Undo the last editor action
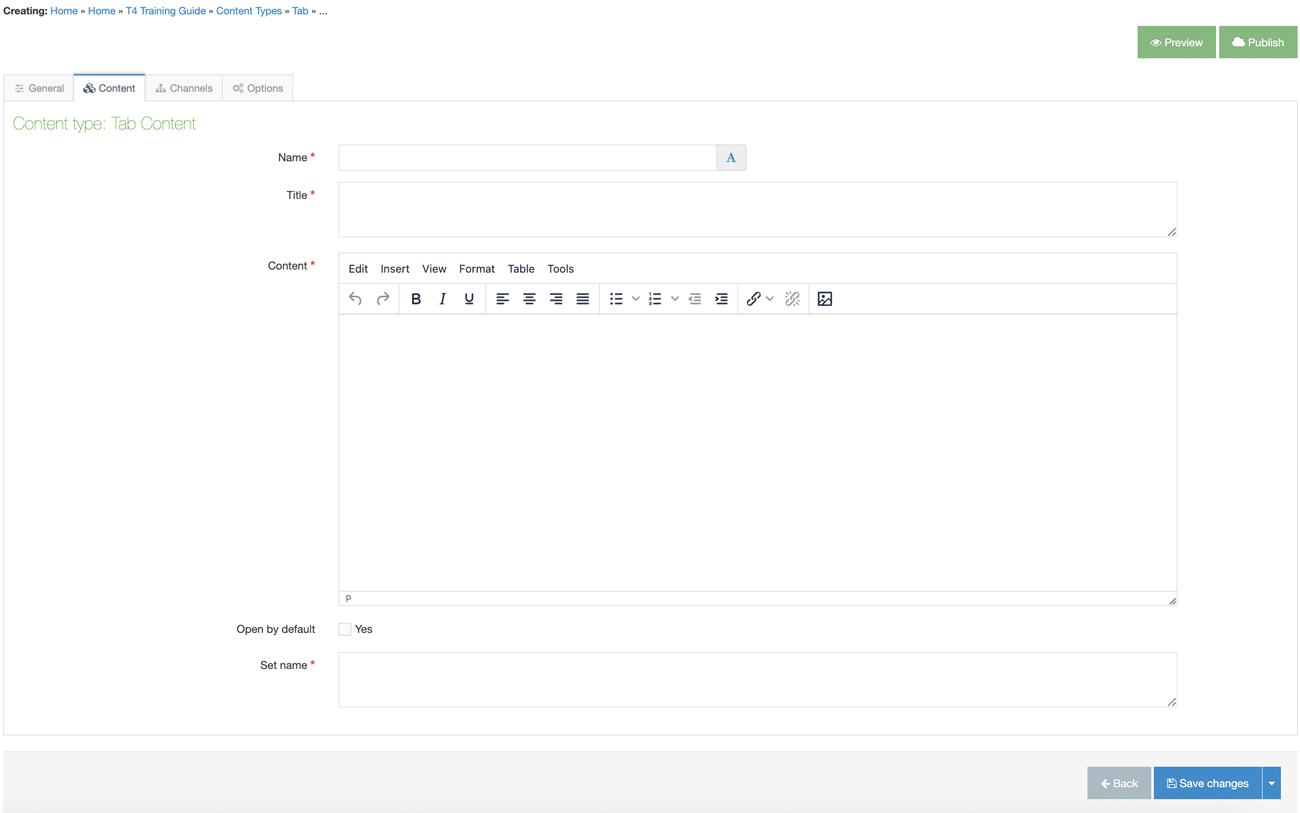Image resolution: width=1300 pixels, height=813 pixels. (355, 299)
